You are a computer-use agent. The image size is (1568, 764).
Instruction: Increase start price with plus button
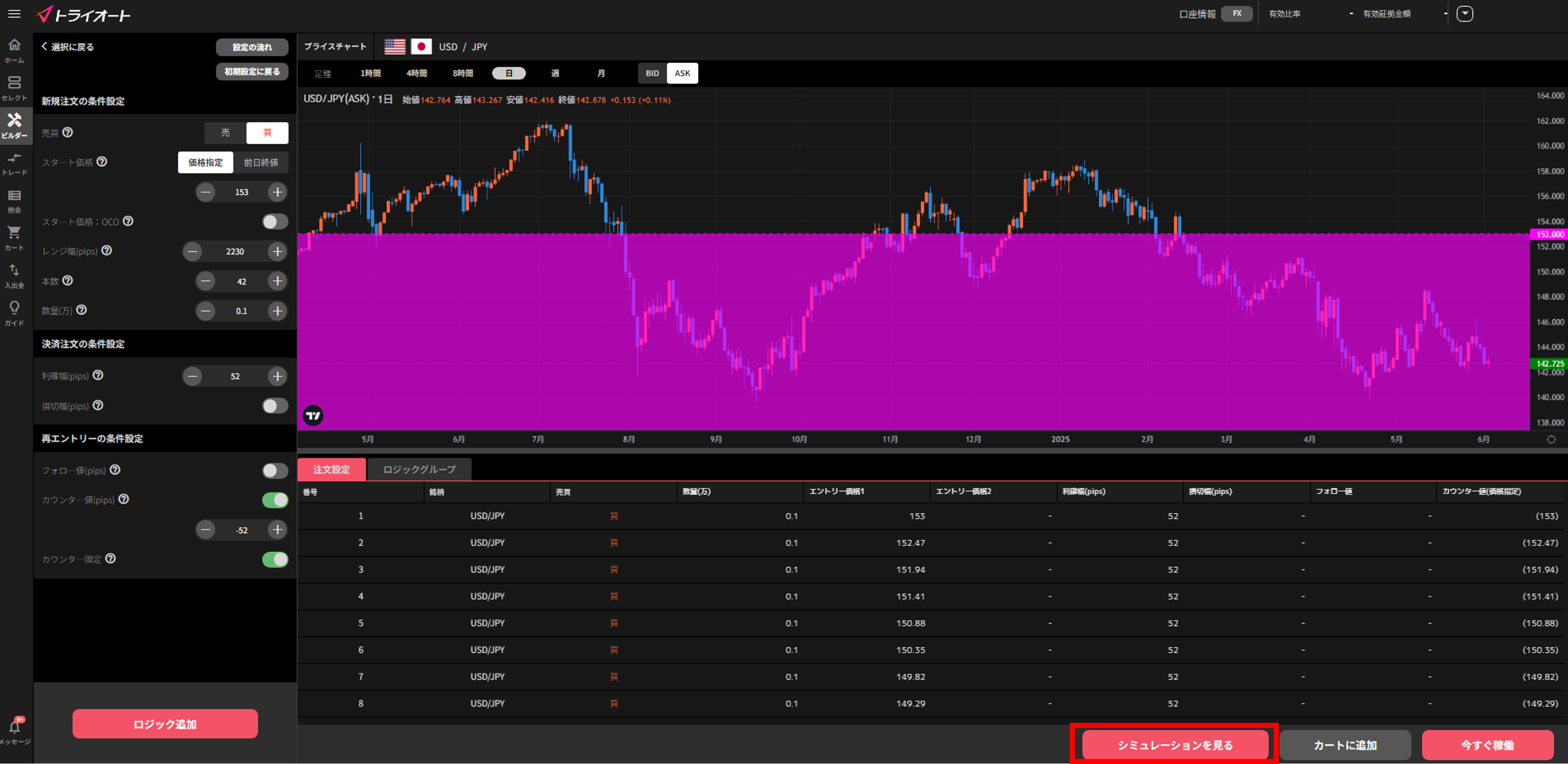click(278, 192)
